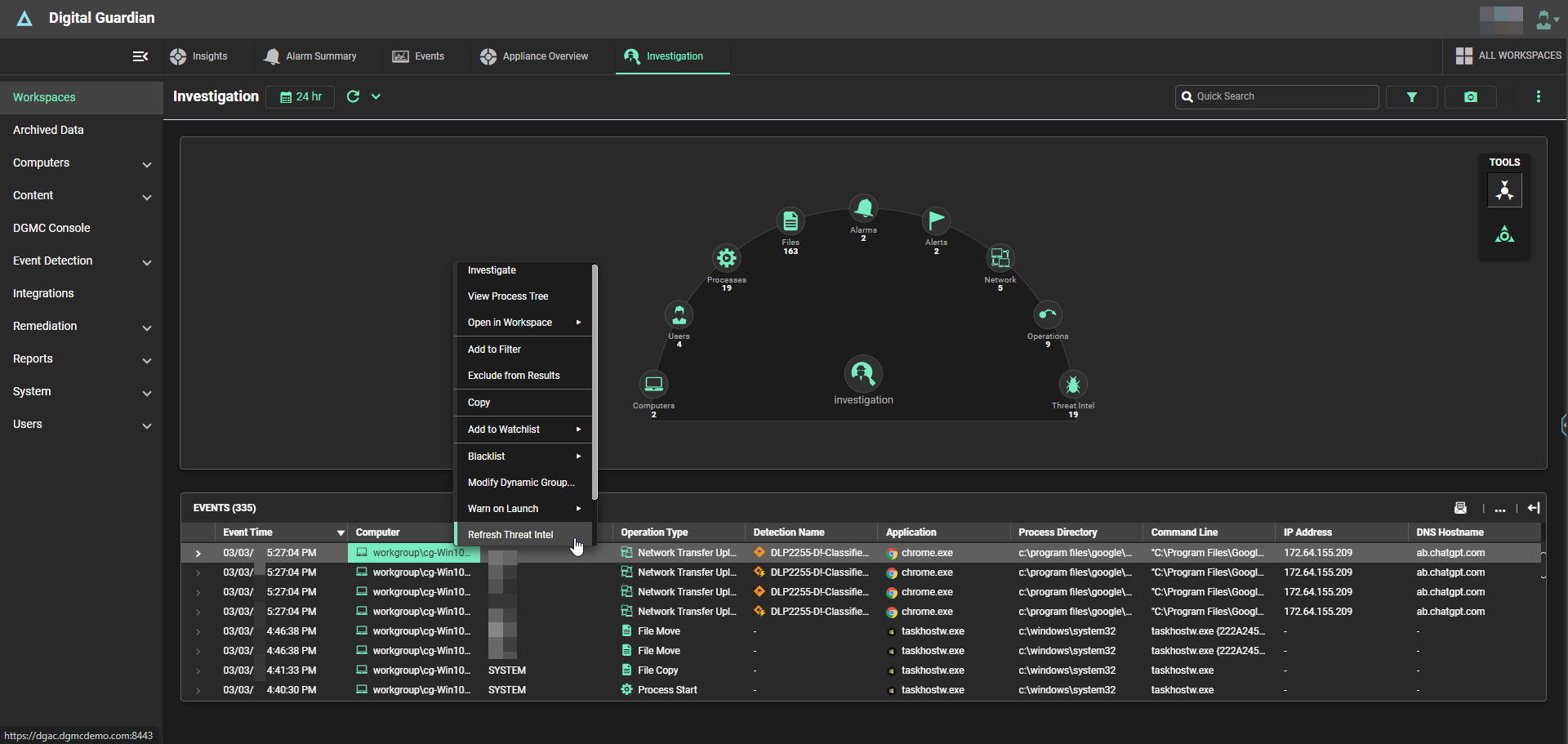This screenshot has height=744, width=1568.
Task: Sort by Event Time column arrow
Action: click(341, 532)
